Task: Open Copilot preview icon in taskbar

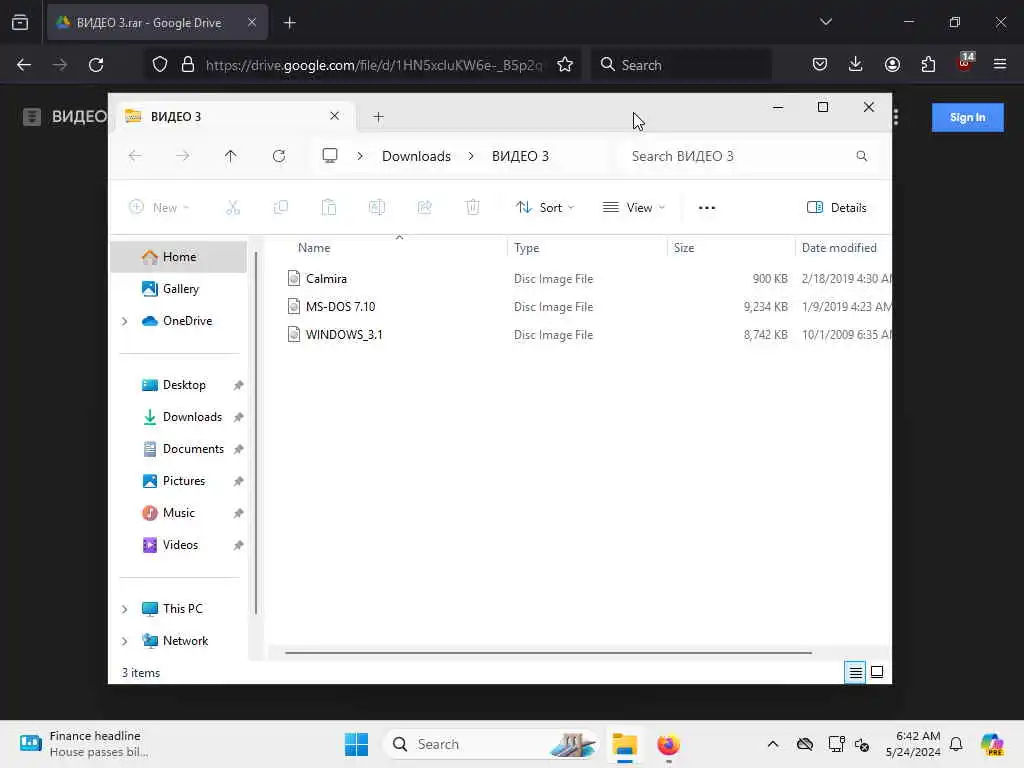Action: click(991, 744)
